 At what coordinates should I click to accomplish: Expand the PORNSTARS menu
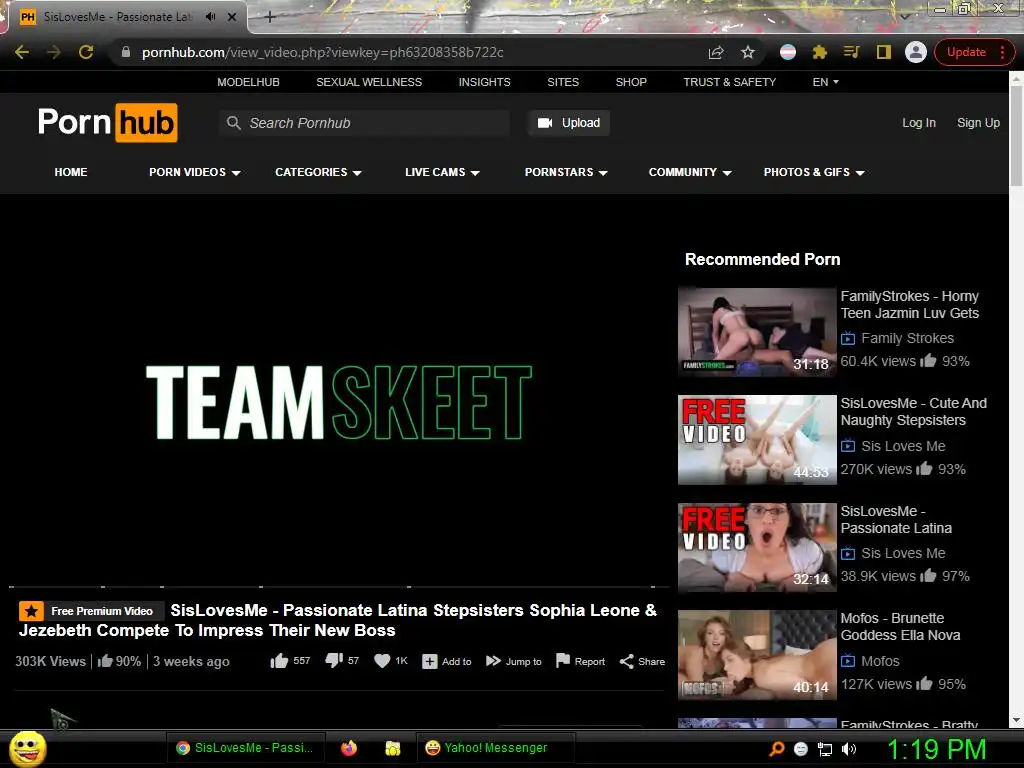[566, 172]
